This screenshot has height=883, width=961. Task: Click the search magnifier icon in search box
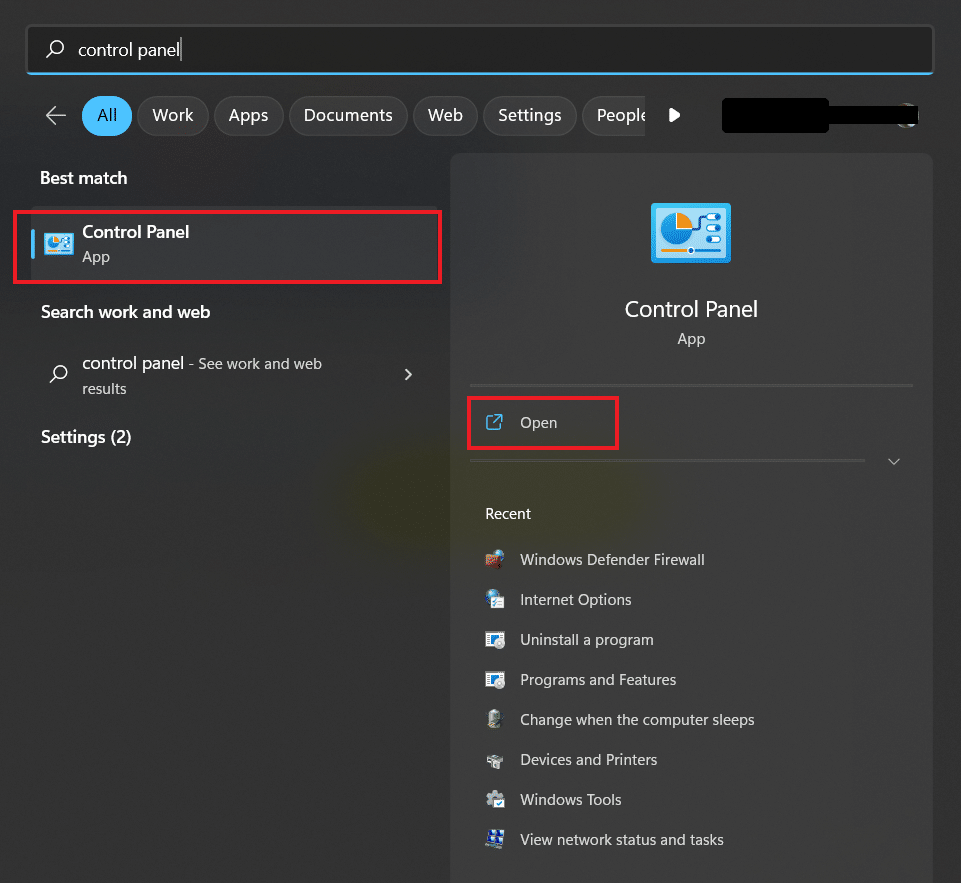pyautogui.click(x=55, y=49)
